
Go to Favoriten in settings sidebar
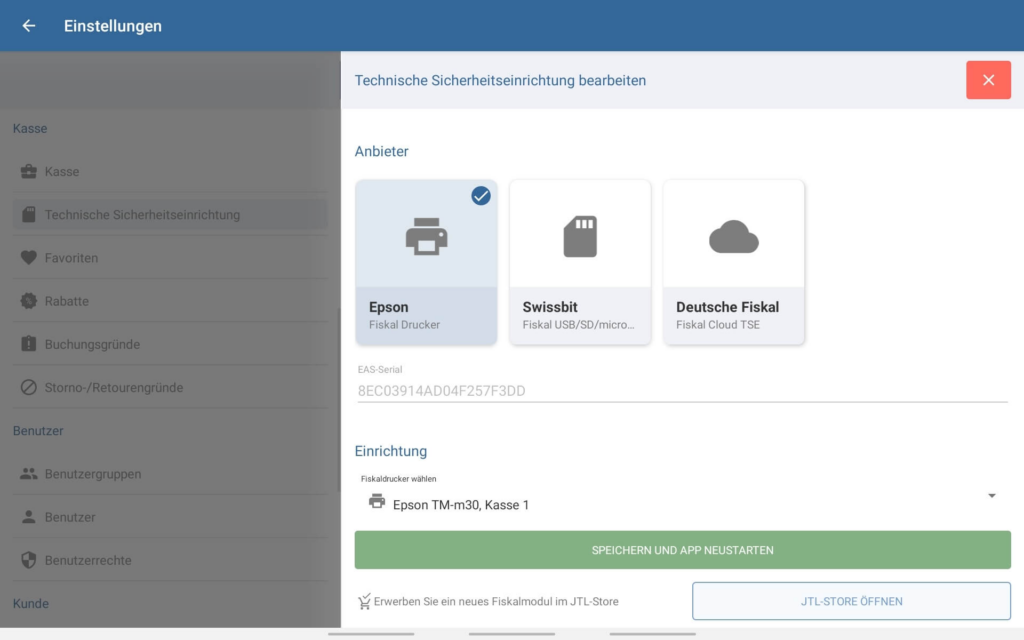tap(71, 258)
